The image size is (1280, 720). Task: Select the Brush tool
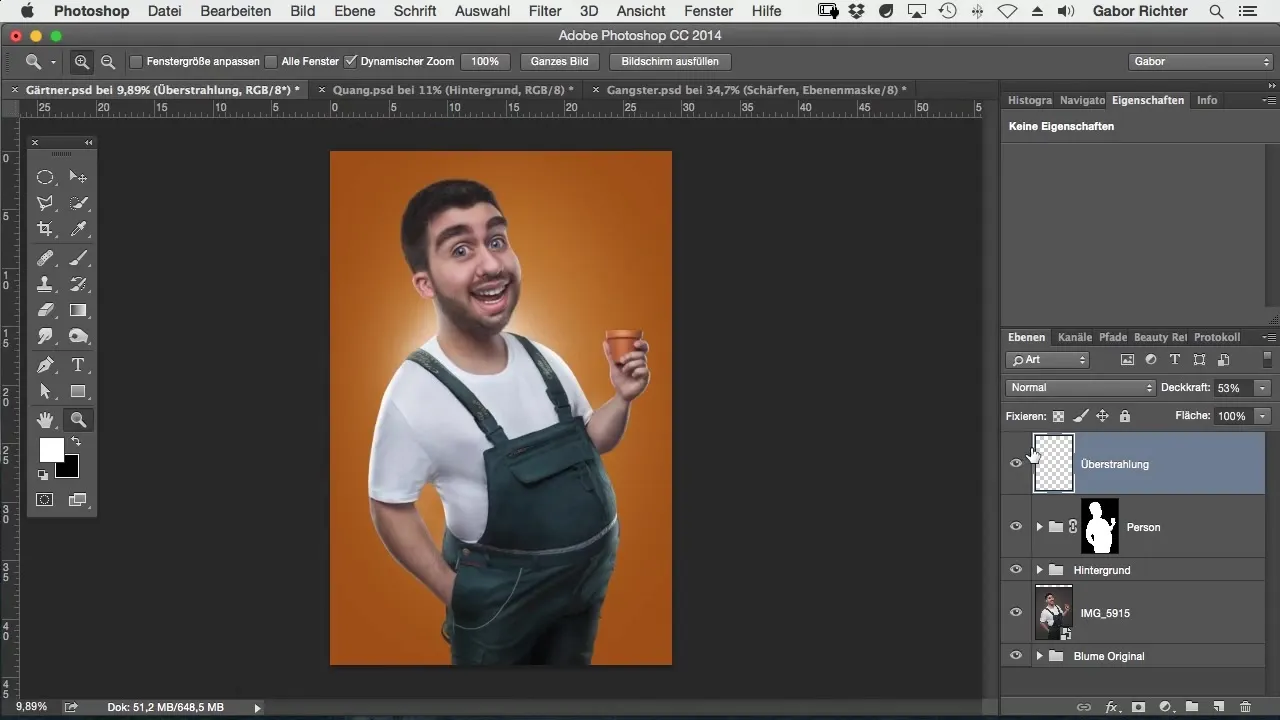pyautogui.click(x=78, y=258)
